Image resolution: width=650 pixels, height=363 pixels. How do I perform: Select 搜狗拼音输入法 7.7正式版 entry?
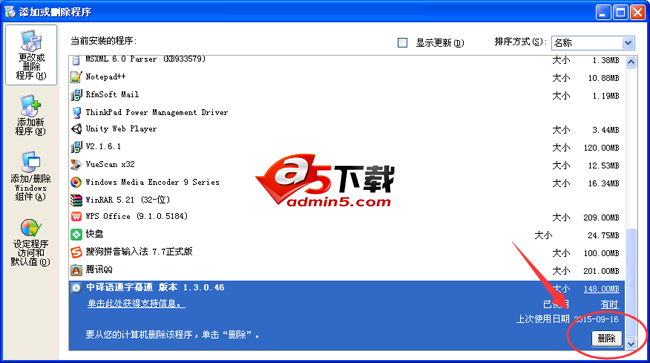click(x=347, y=252)
